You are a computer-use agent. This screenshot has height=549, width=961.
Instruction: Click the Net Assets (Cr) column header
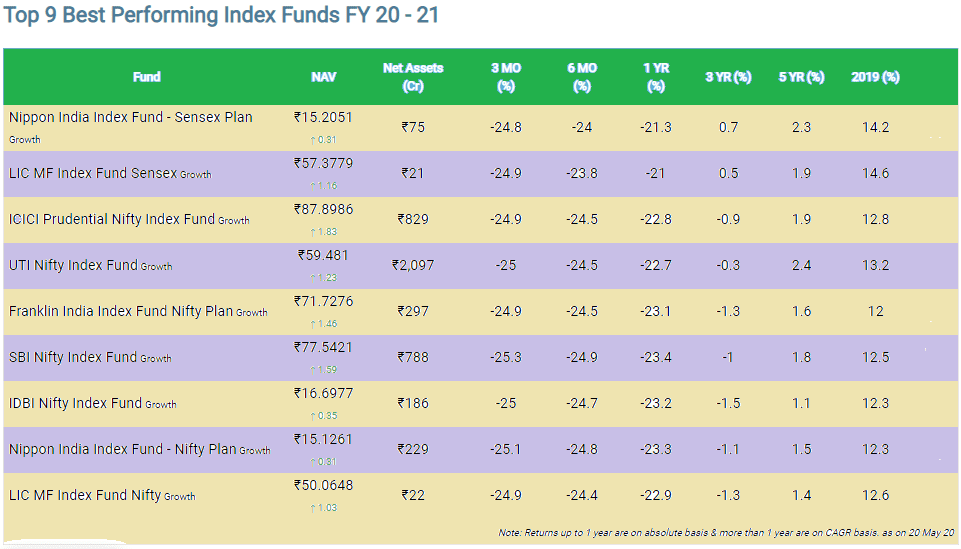(x=413, y=77)
